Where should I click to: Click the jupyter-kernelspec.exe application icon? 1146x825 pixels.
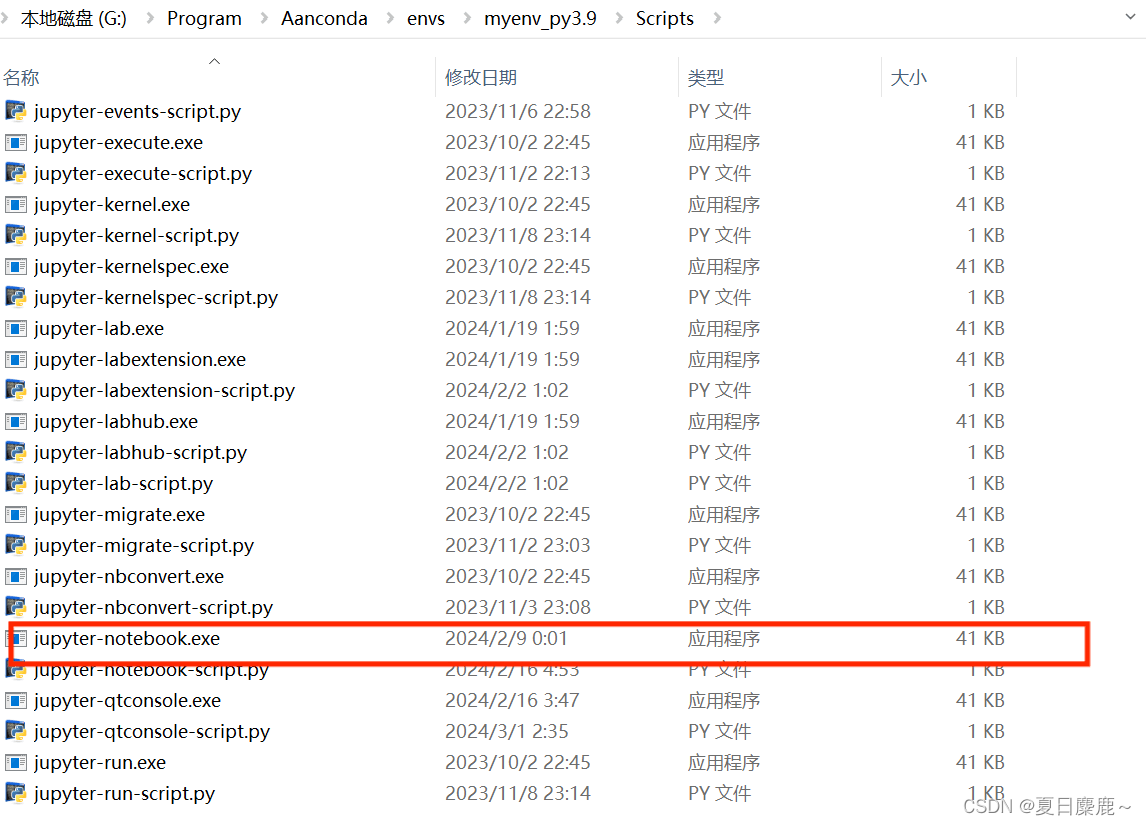pos(16,267)
